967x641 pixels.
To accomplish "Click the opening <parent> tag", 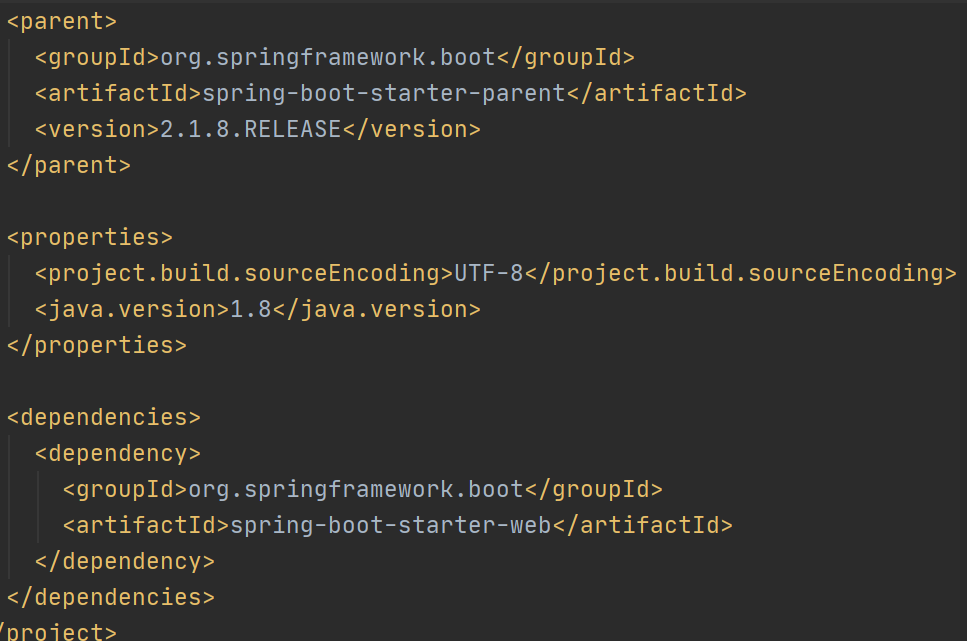I will [x=62, y=22].
